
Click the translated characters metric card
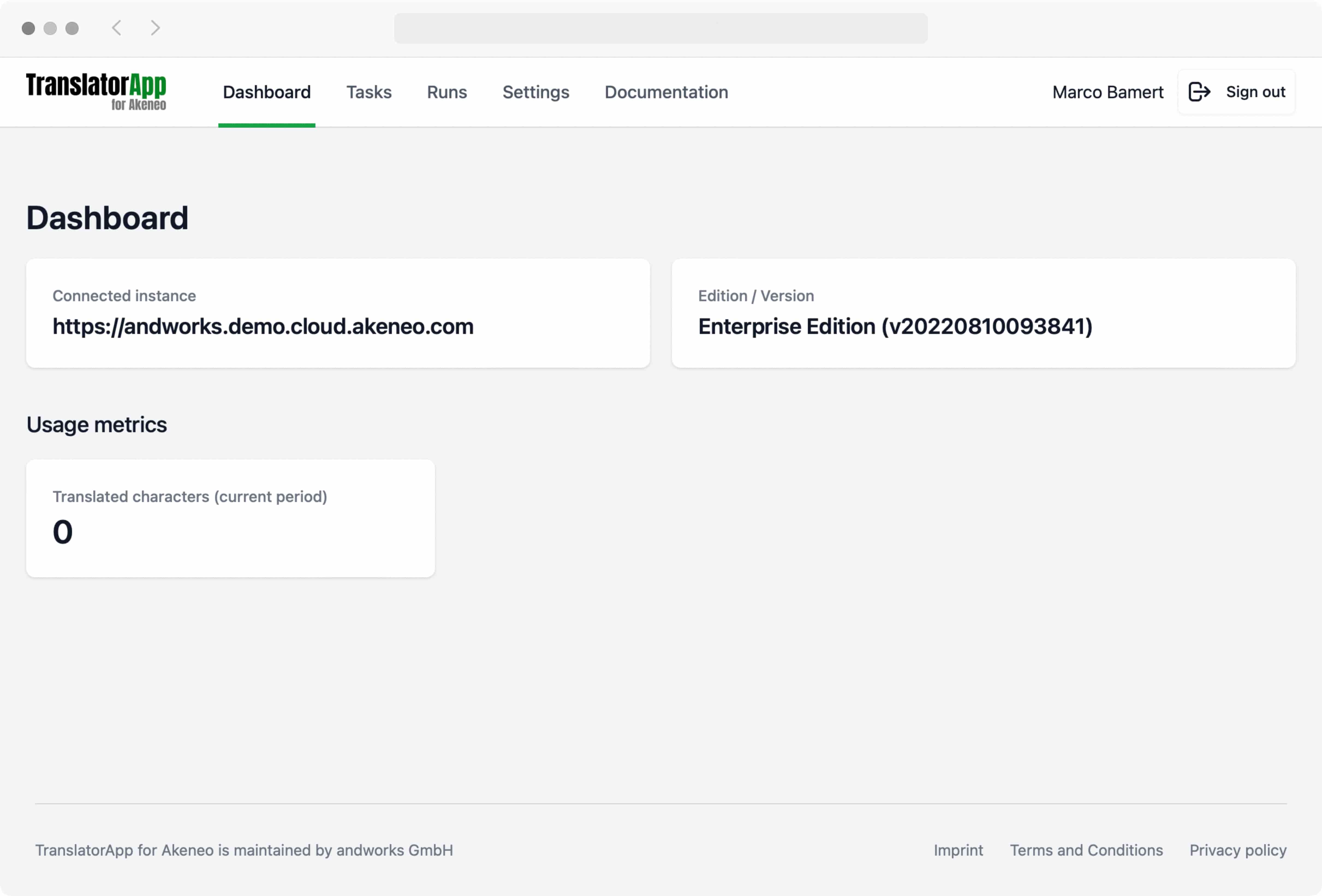(x=231, y=518)
